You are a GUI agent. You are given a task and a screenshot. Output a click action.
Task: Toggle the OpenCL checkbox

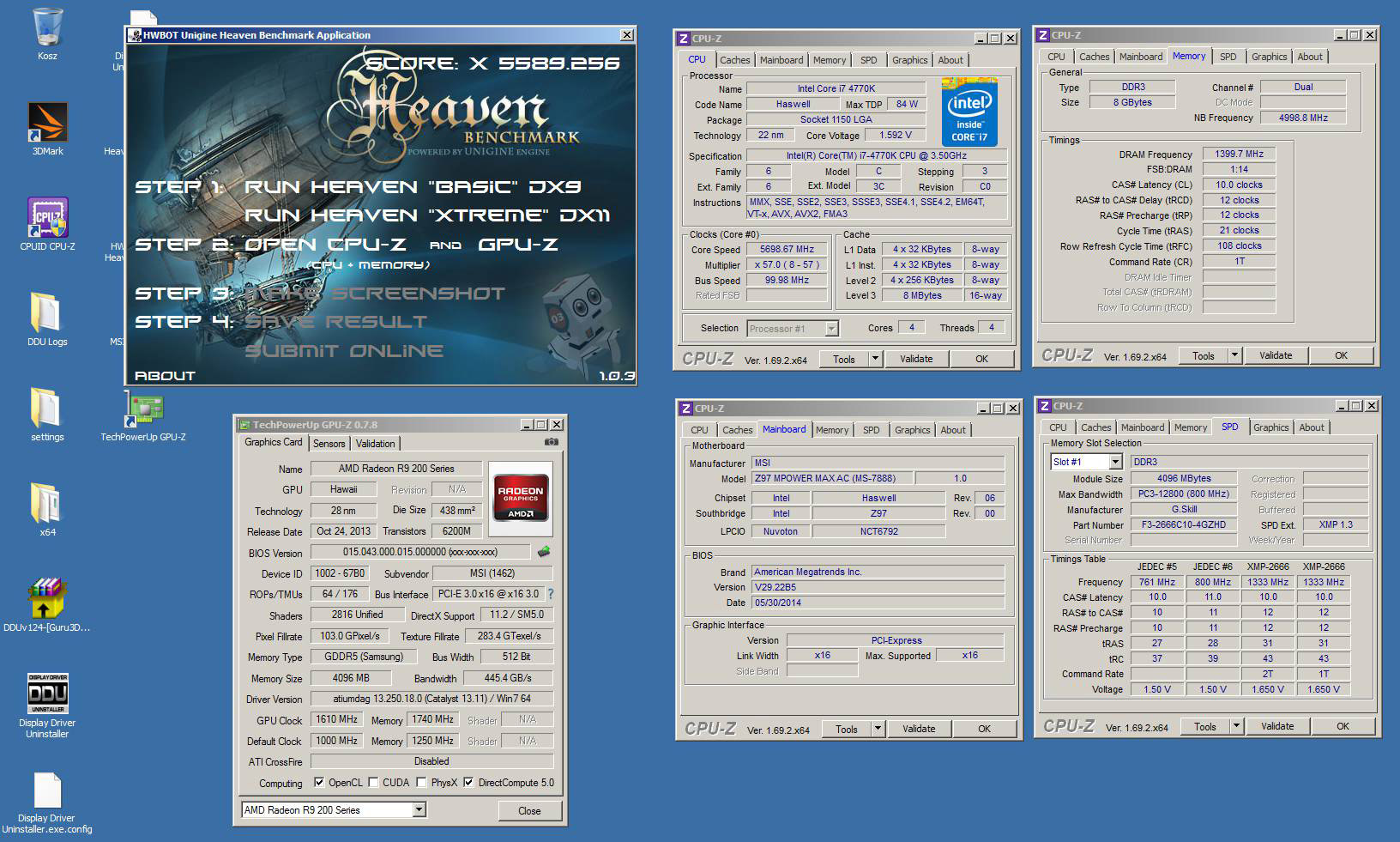[319, 782]
